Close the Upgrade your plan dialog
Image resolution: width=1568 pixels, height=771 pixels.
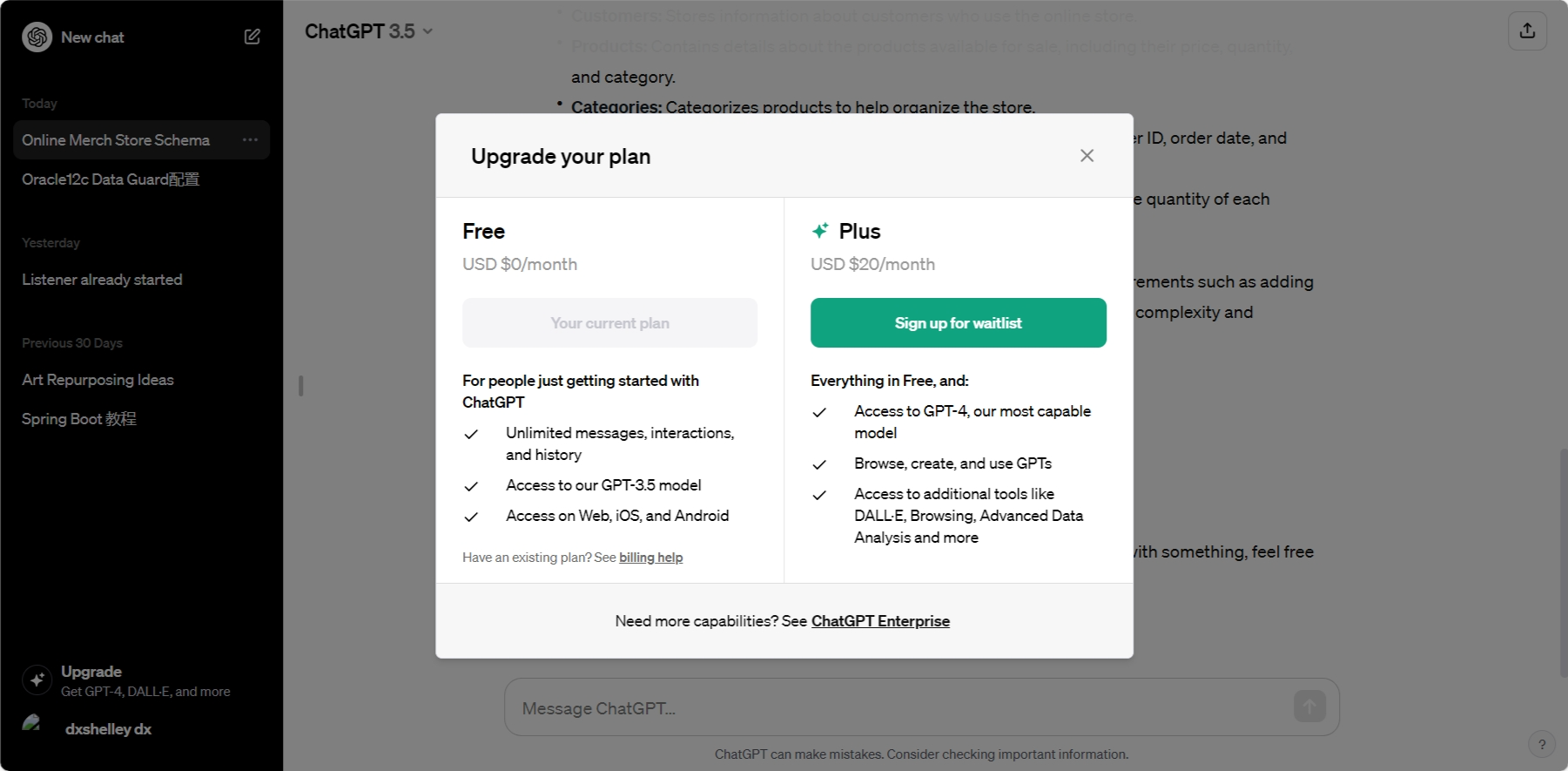click(x=1087, y=155)
